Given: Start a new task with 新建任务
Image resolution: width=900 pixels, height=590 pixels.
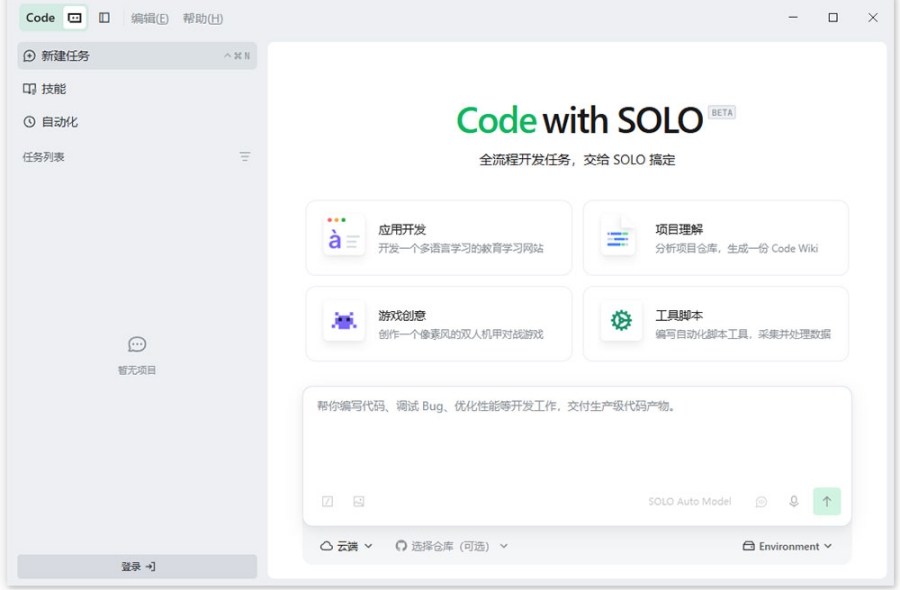Looking at the screenshot, I should [x=137, y=56].
